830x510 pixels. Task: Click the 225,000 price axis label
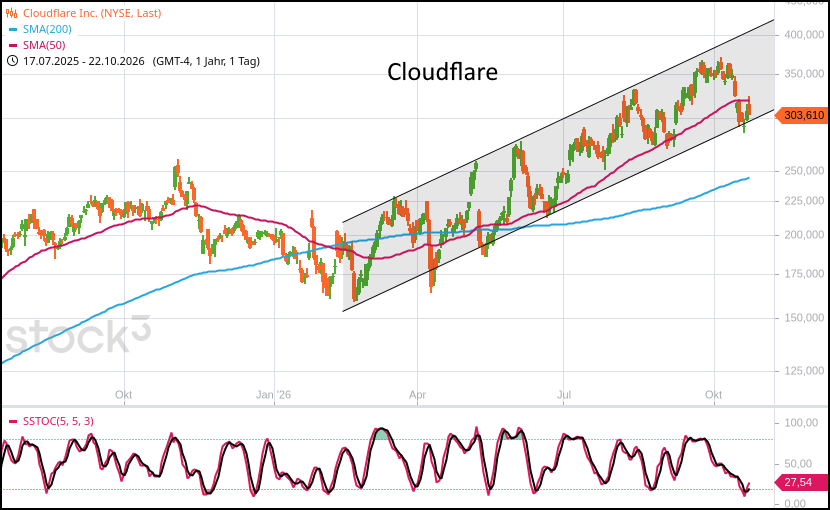[804, 201]
